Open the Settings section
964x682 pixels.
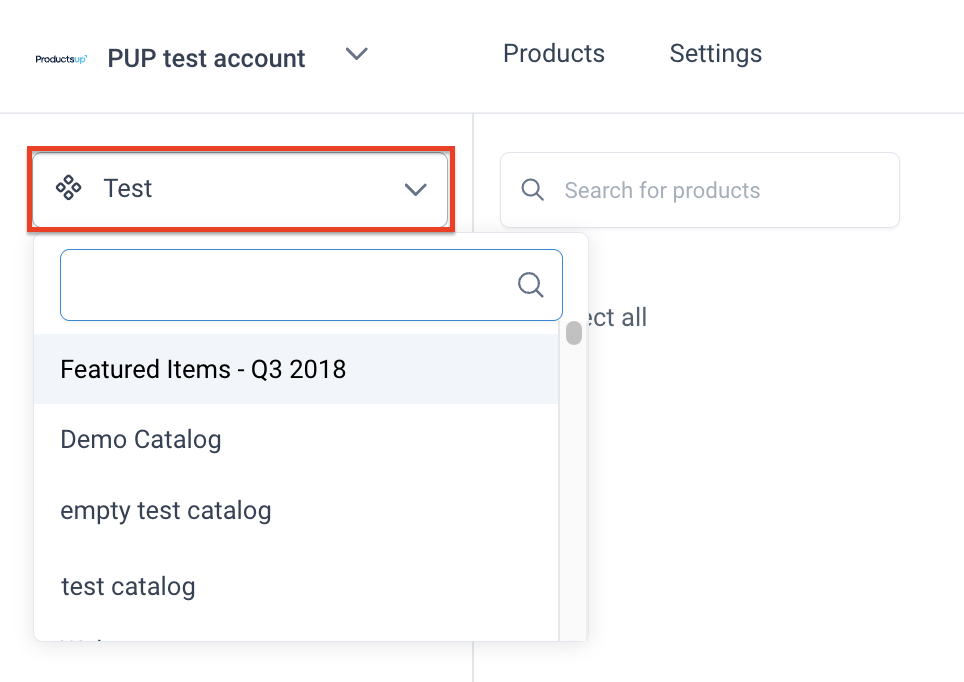(x=715, y=53)
